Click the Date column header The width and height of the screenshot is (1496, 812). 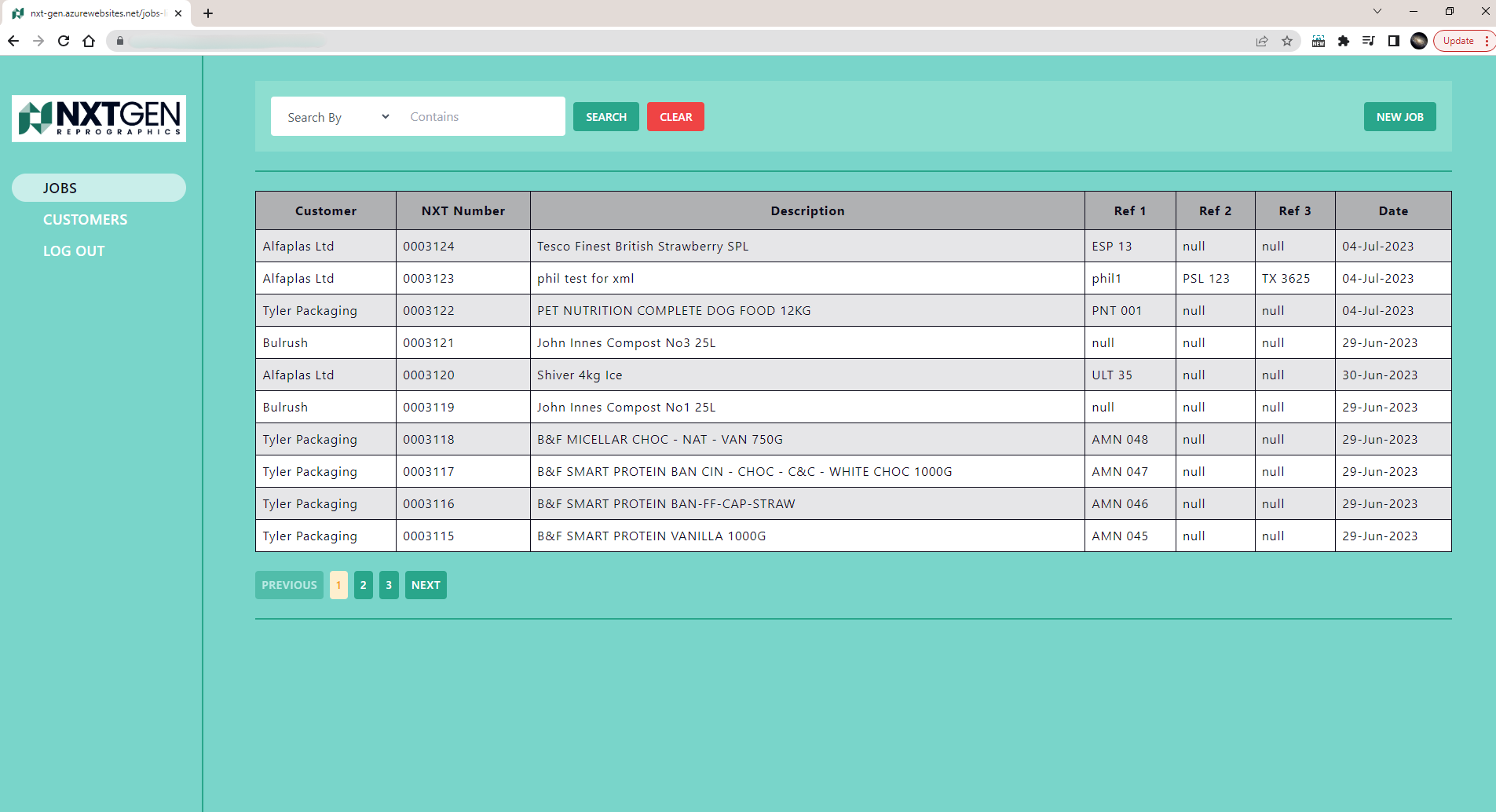click(1393, 210)
